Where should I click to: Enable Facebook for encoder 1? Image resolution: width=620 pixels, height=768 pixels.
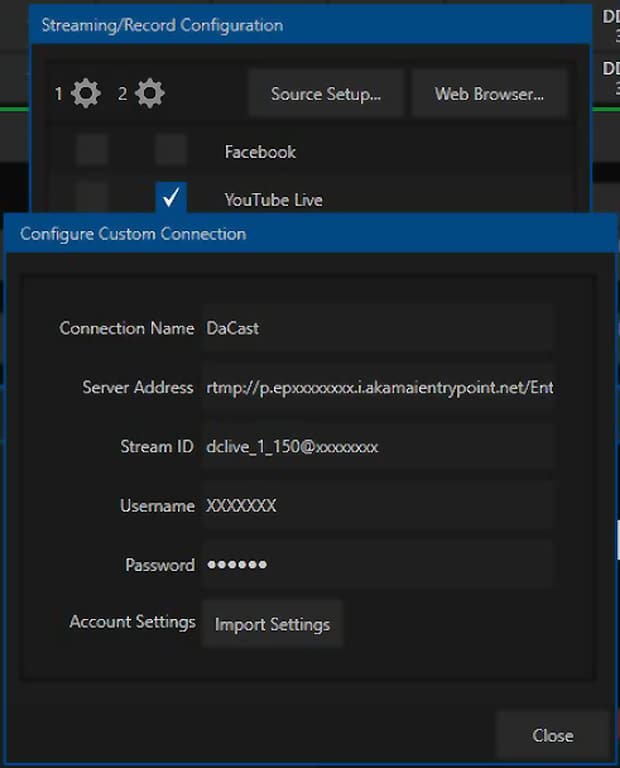92,151
